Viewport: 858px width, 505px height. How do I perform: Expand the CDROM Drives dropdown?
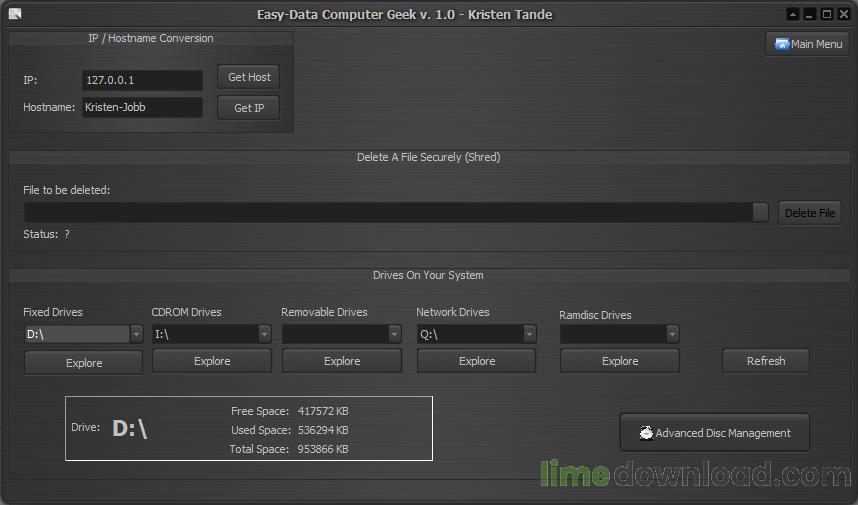(264, 333)
